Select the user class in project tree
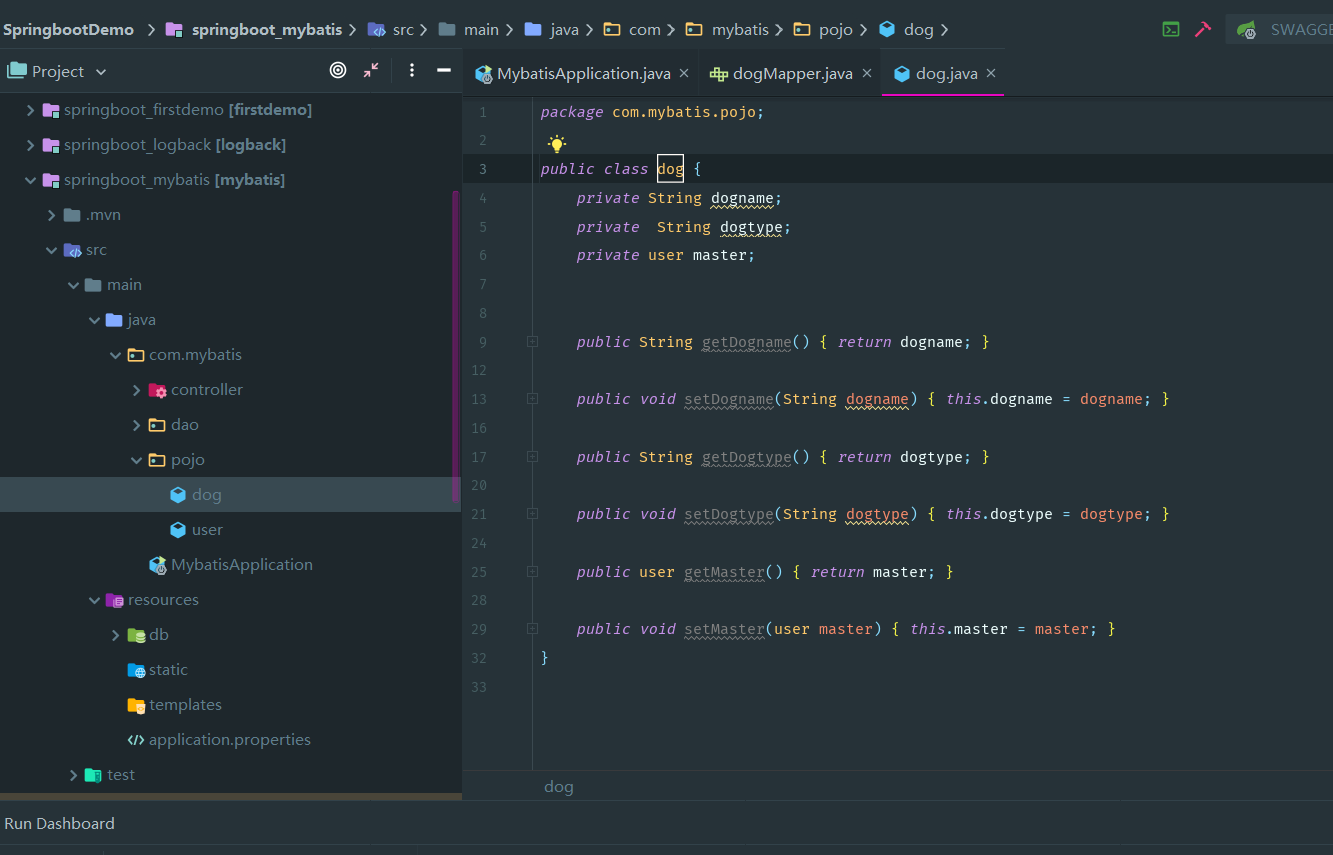 207,530
